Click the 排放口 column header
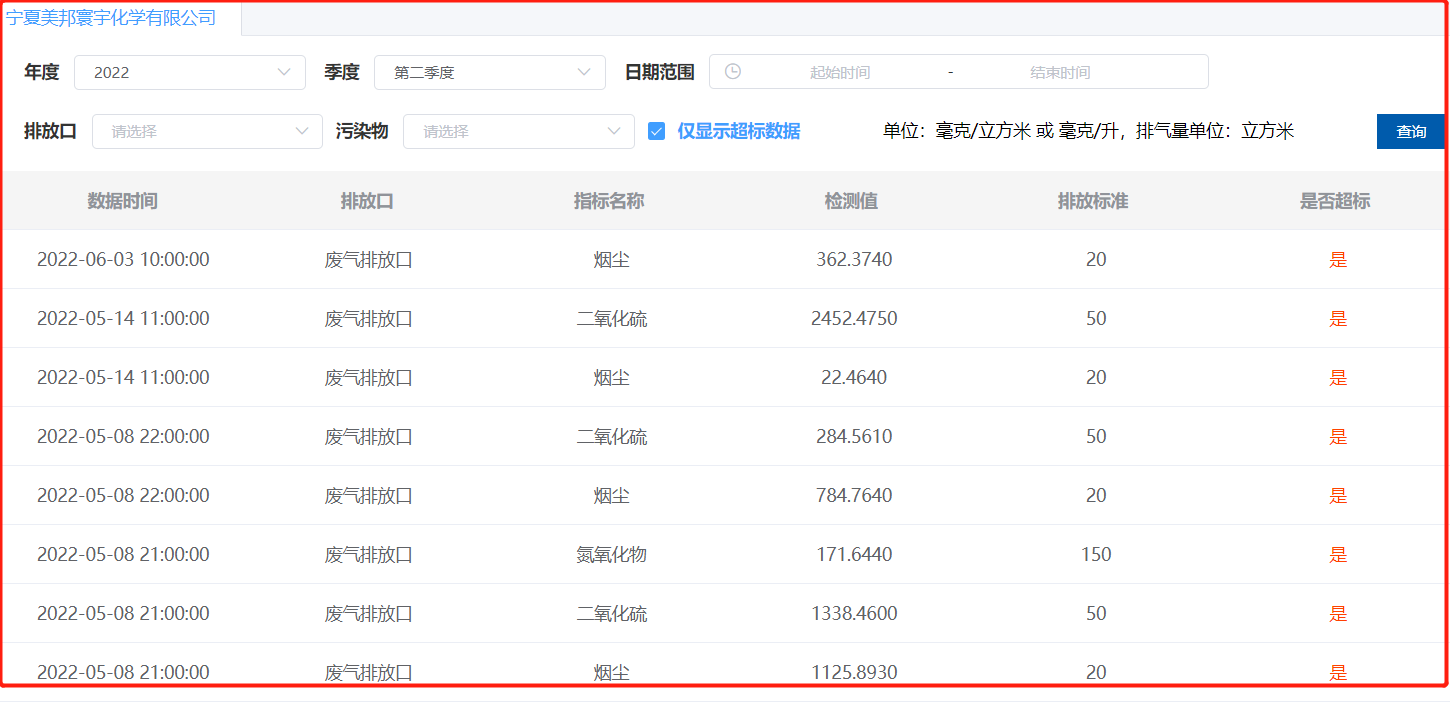Screen dimensions: 1450x702 [367, 201]
